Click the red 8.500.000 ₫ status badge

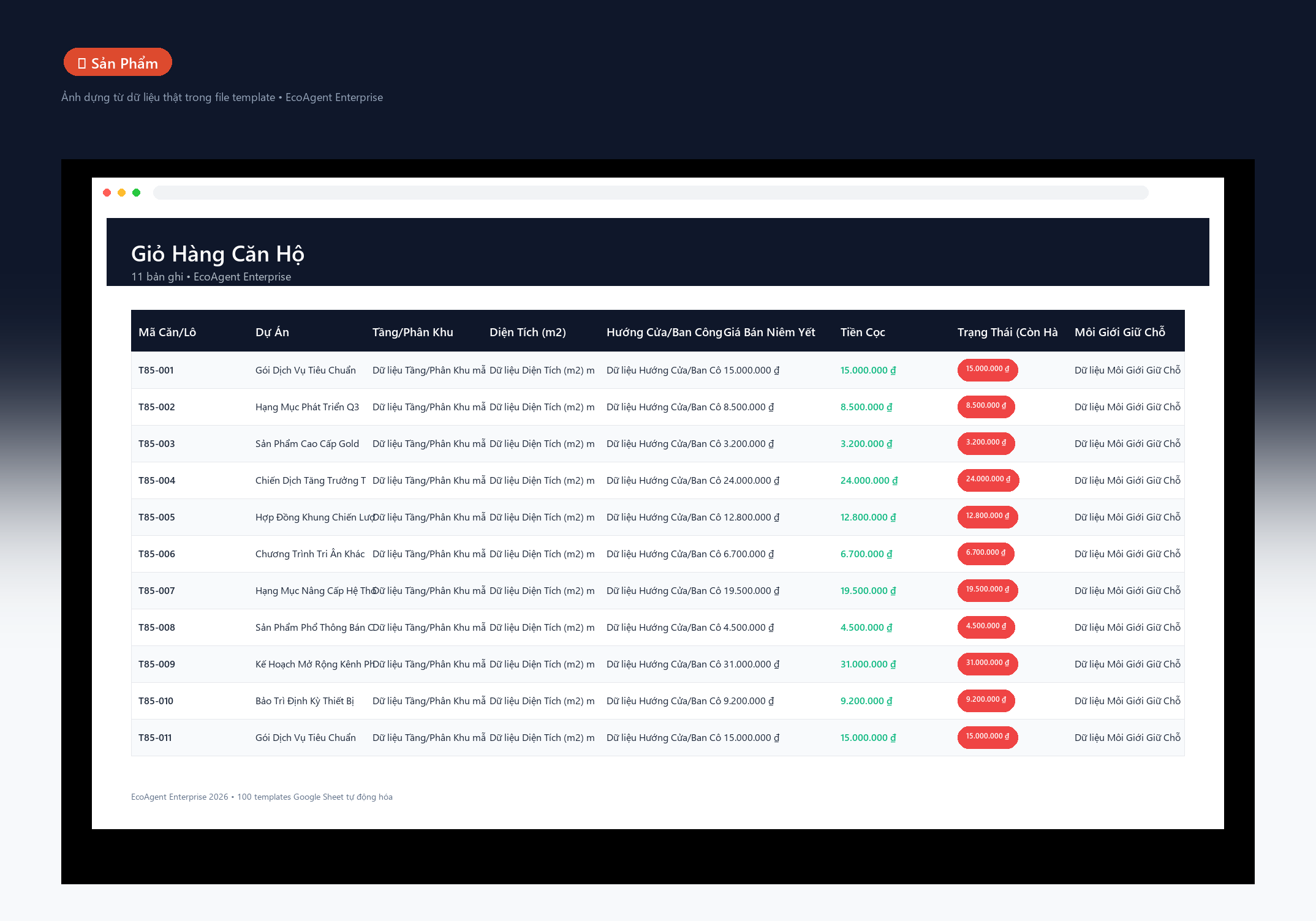tap(986, 406)
